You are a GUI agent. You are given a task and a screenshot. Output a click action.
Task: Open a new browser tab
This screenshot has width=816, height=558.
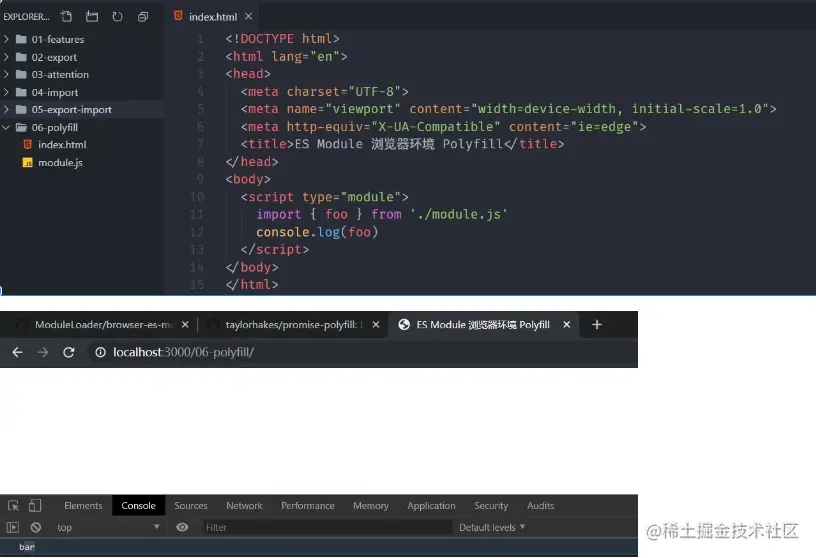pyautogui.click(x=597, y=325)
